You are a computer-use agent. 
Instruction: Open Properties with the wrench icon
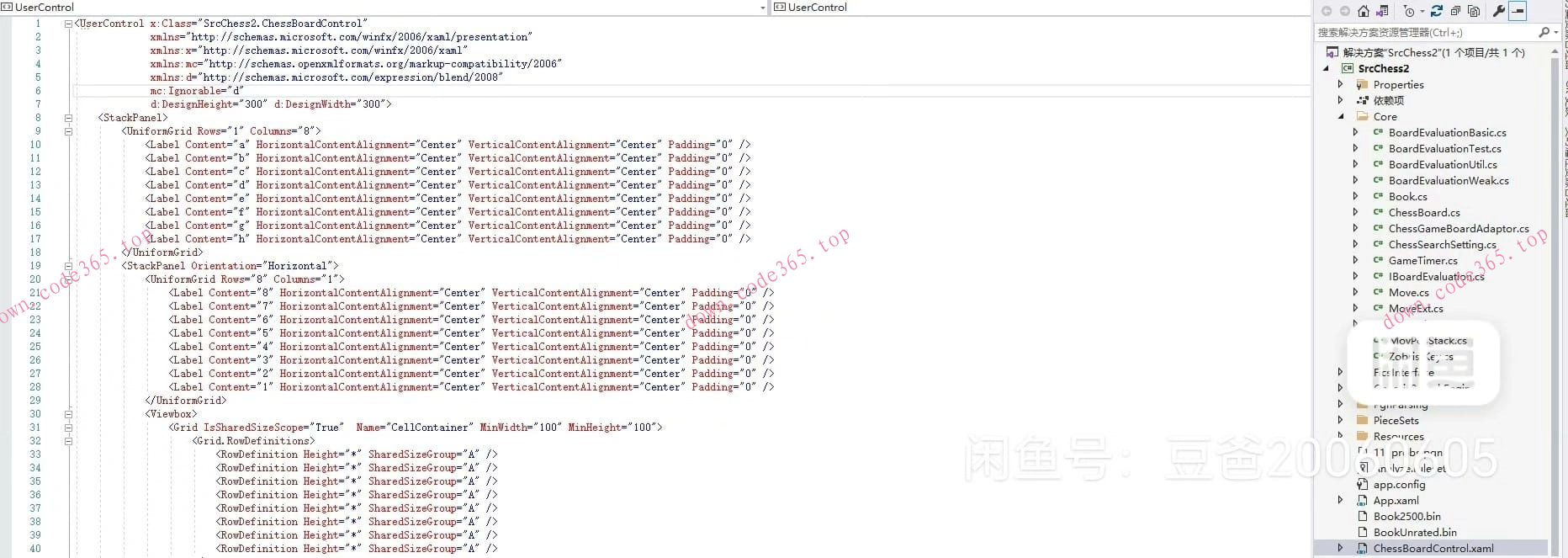pyautogui.click(x=1499, y=11)
